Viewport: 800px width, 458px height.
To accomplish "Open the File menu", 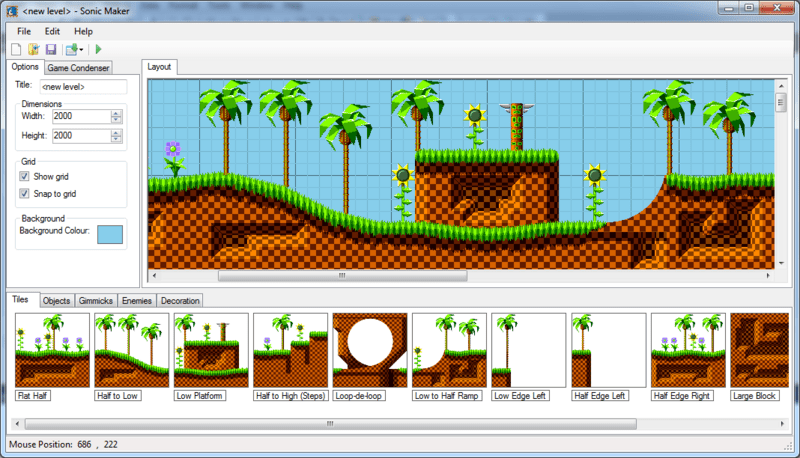I will pyautogui.click(x=24, y=31).
